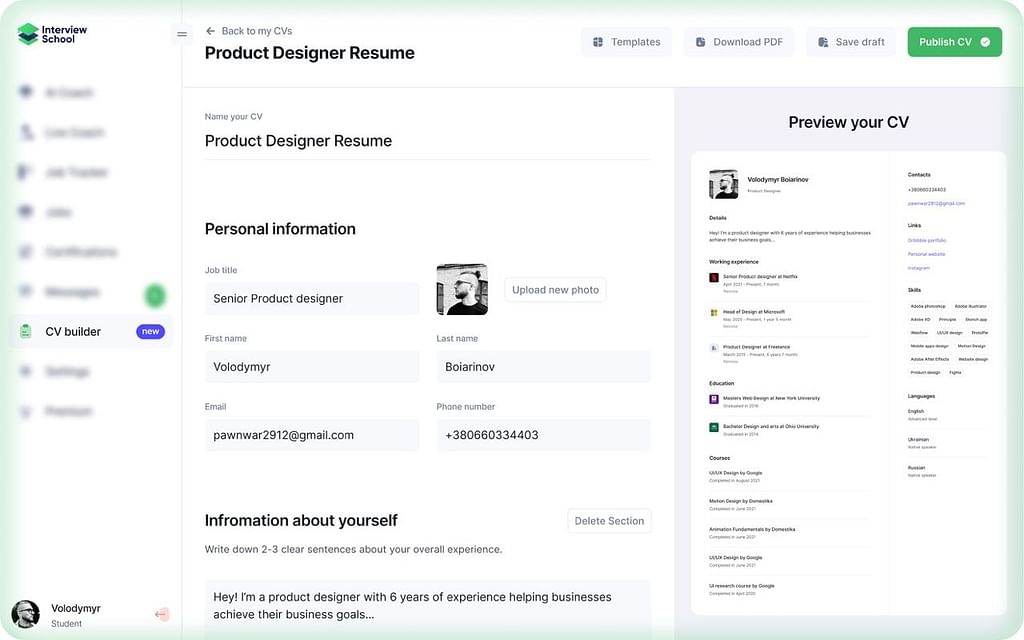Click the profile photo thumbnail in form
Image resolution: width=1024 pixels, height=640 pixels.
462,290
